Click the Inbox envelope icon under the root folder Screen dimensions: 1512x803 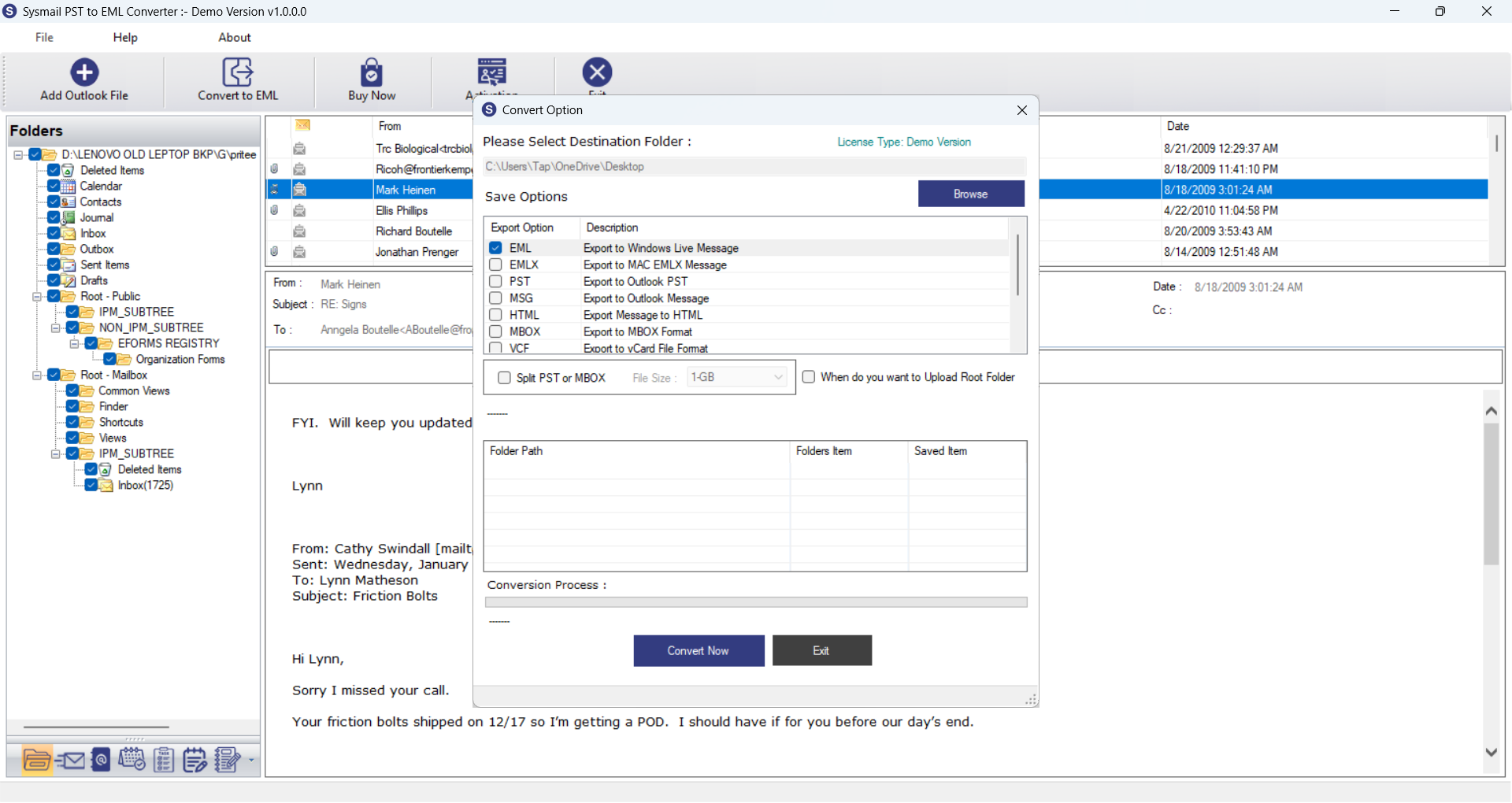click(x=69, y=234)
